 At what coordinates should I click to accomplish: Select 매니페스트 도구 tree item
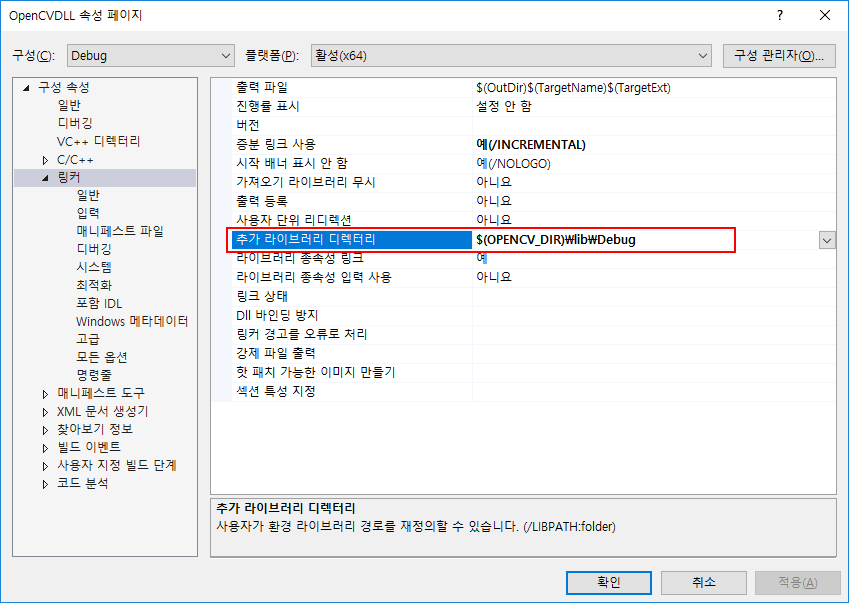[x=101, y=393]
